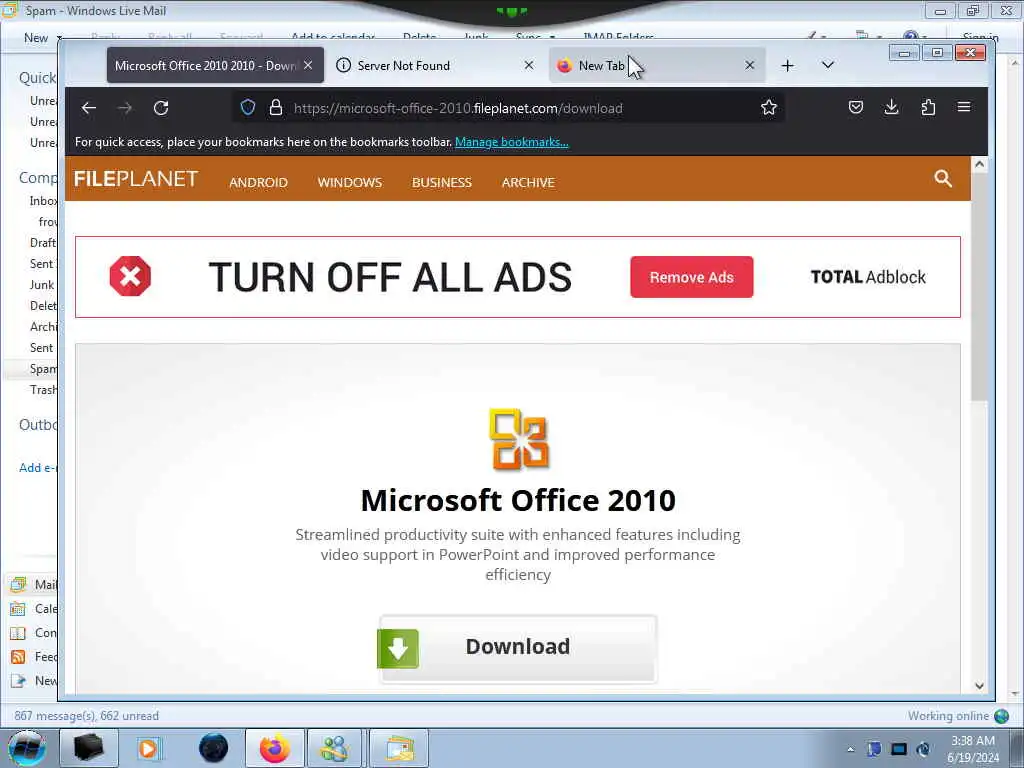
Task: Click the Microsoft Office 2010 logo
Action: [518, 439]
